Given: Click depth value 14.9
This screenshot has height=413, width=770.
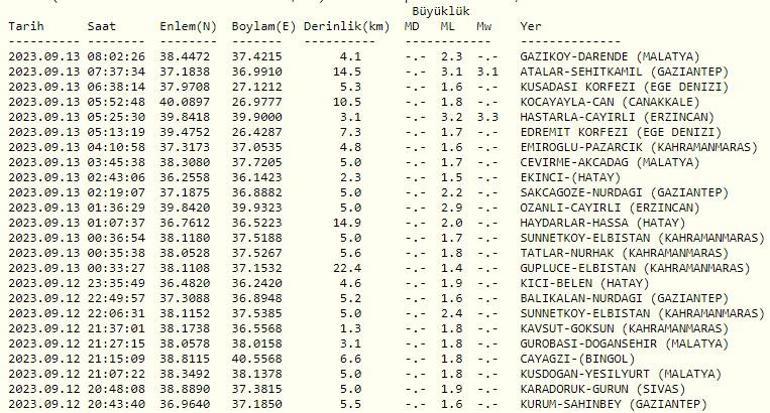Looking at the screenshot, I should pos(347,223).
